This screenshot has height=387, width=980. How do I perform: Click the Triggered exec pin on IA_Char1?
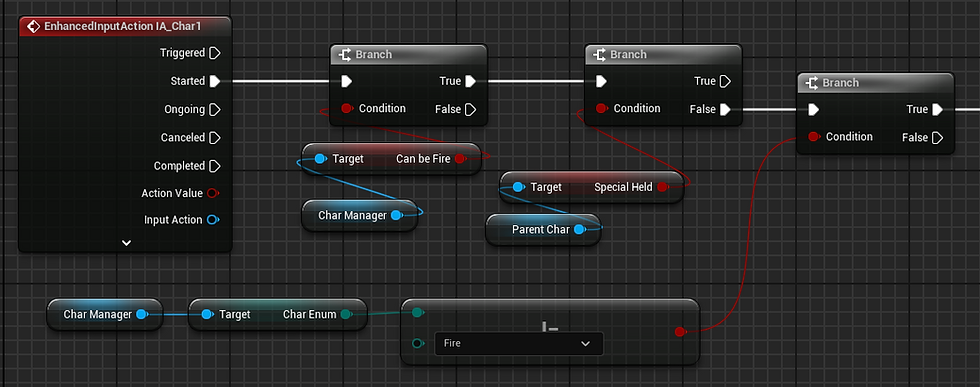tap(214, 53)
